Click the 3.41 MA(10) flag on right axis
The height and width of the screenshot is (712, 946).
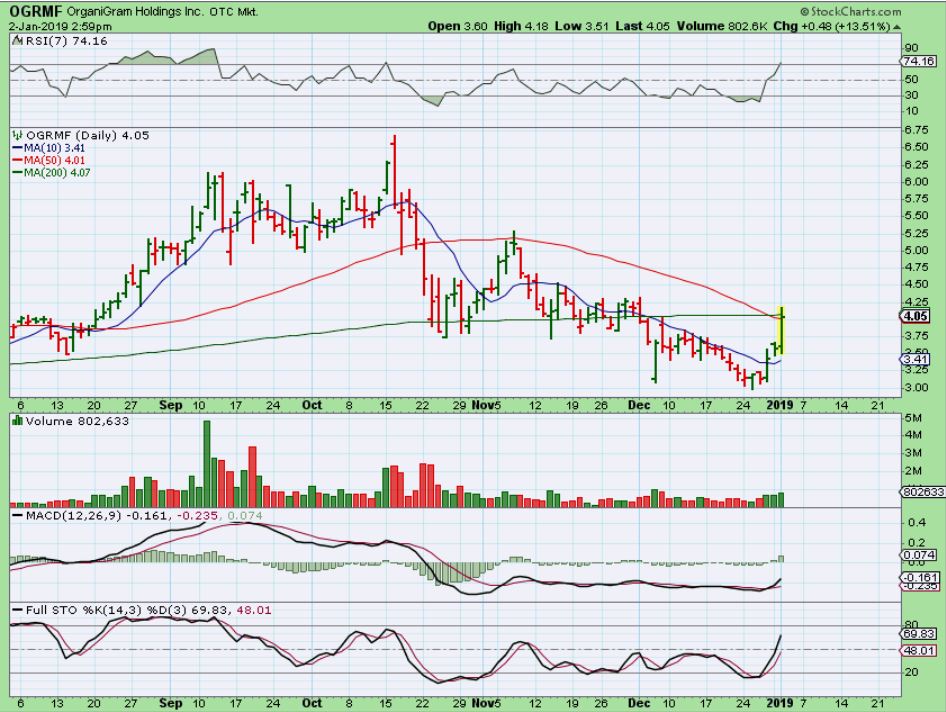pyautogui.click(x=913, y=359)
